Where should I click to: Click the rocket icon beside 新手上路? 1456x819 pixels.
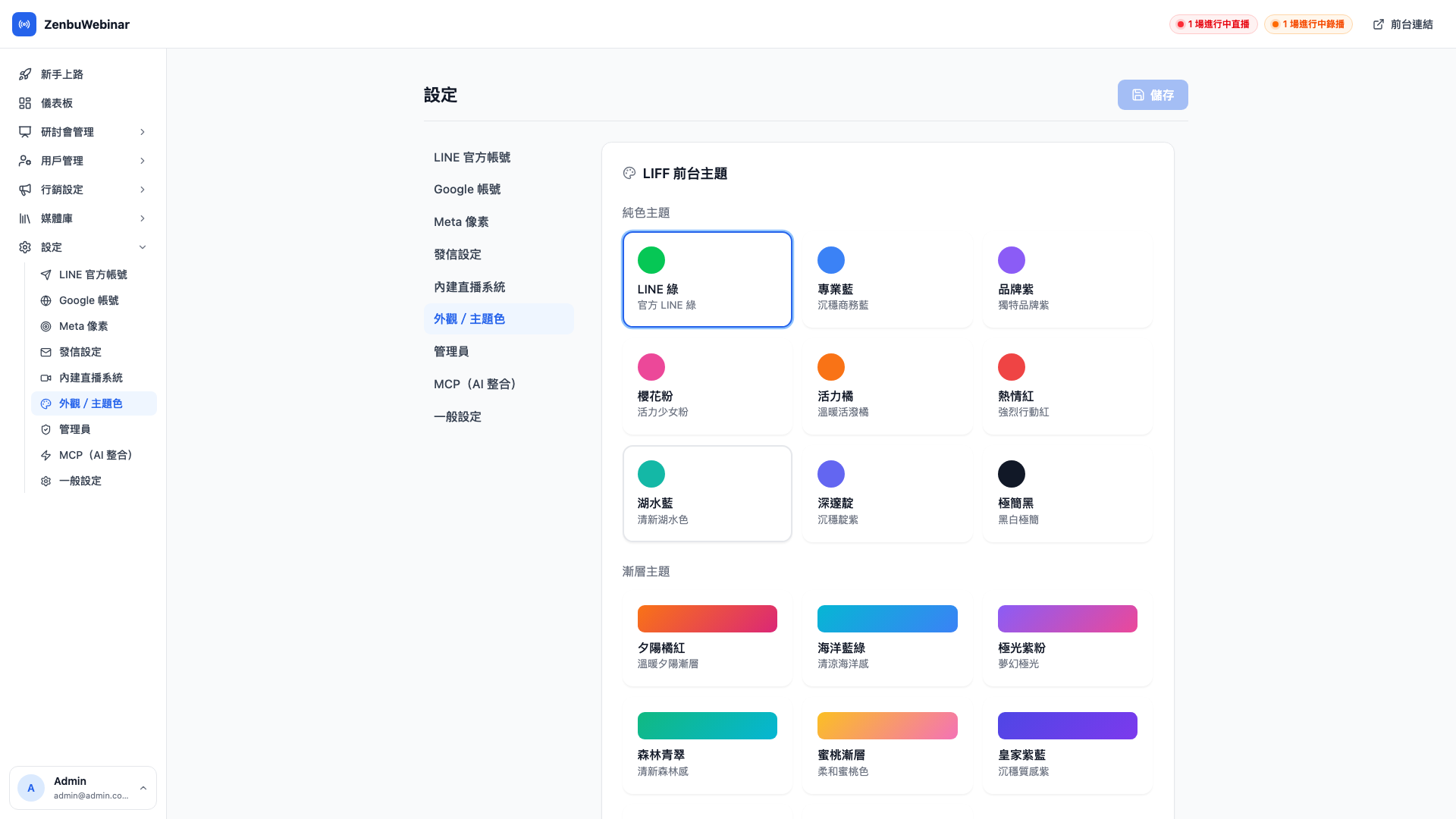(x=25, y=74)
